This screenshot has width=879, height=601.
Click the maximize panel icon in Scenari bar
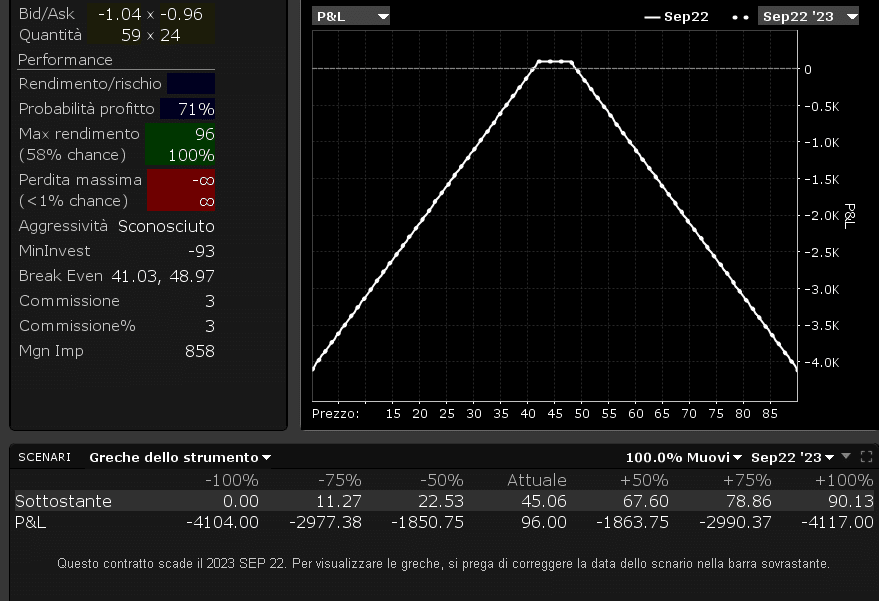865,457
